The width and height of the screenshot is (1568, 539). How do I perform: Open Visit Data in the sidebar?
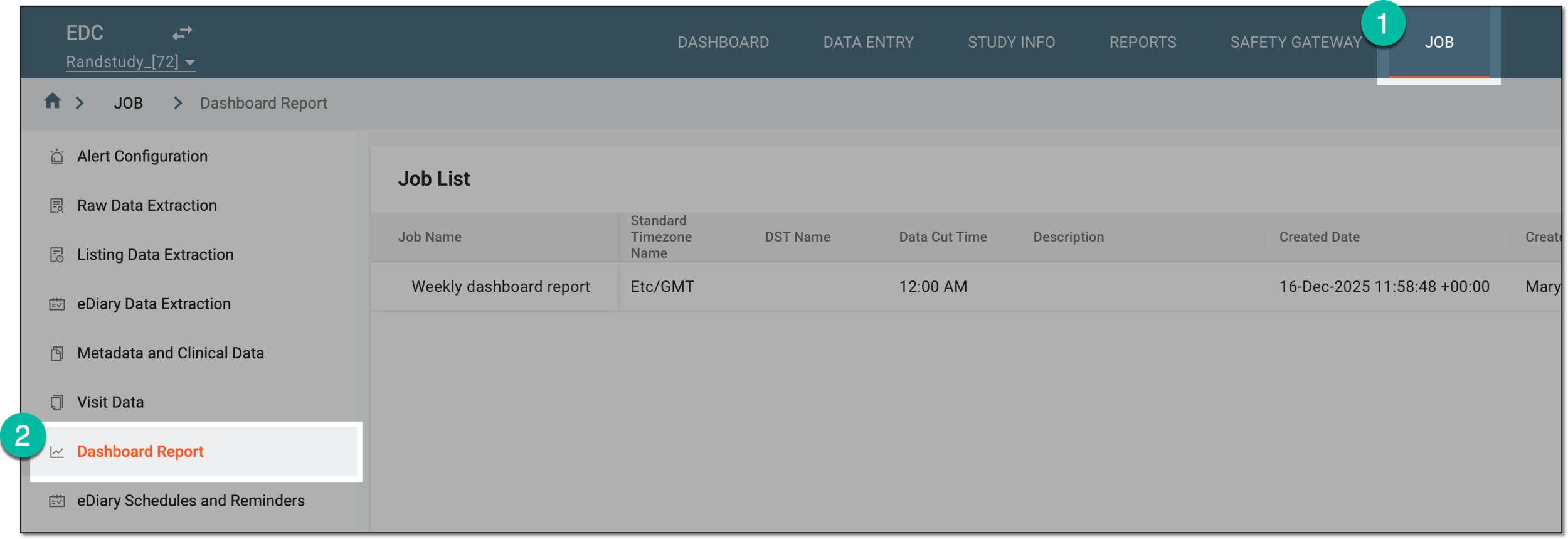pos(110,402)
